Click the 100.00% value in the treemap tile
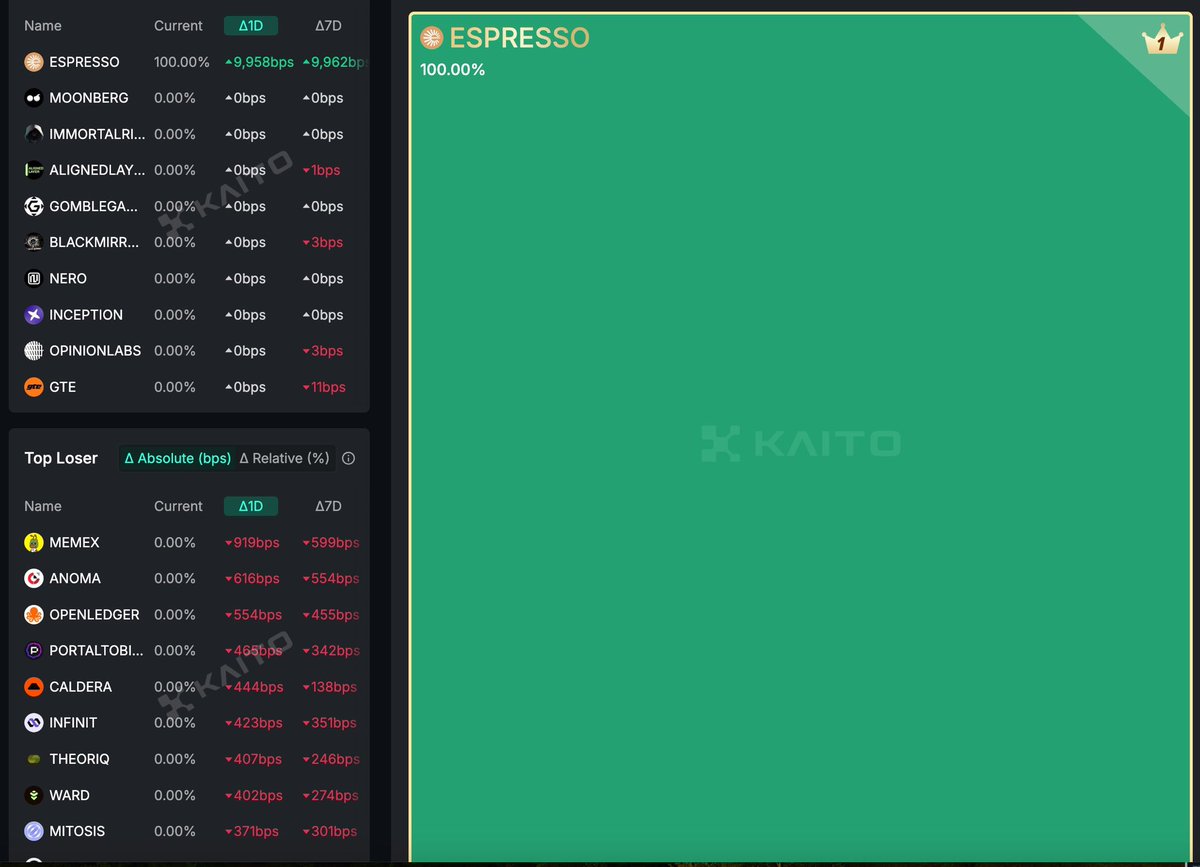Viewport: 1200px width, 867px height. (452, 70)
